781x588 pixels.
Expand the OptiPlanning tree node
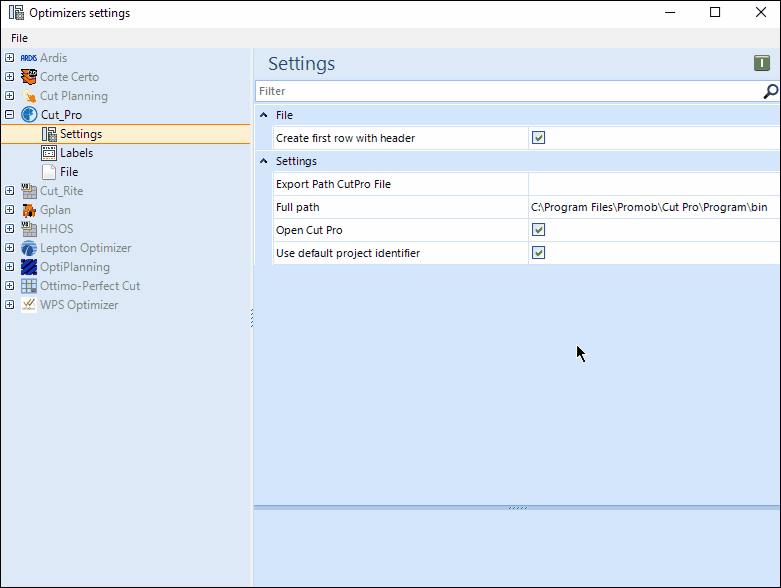tap(9, 267)
